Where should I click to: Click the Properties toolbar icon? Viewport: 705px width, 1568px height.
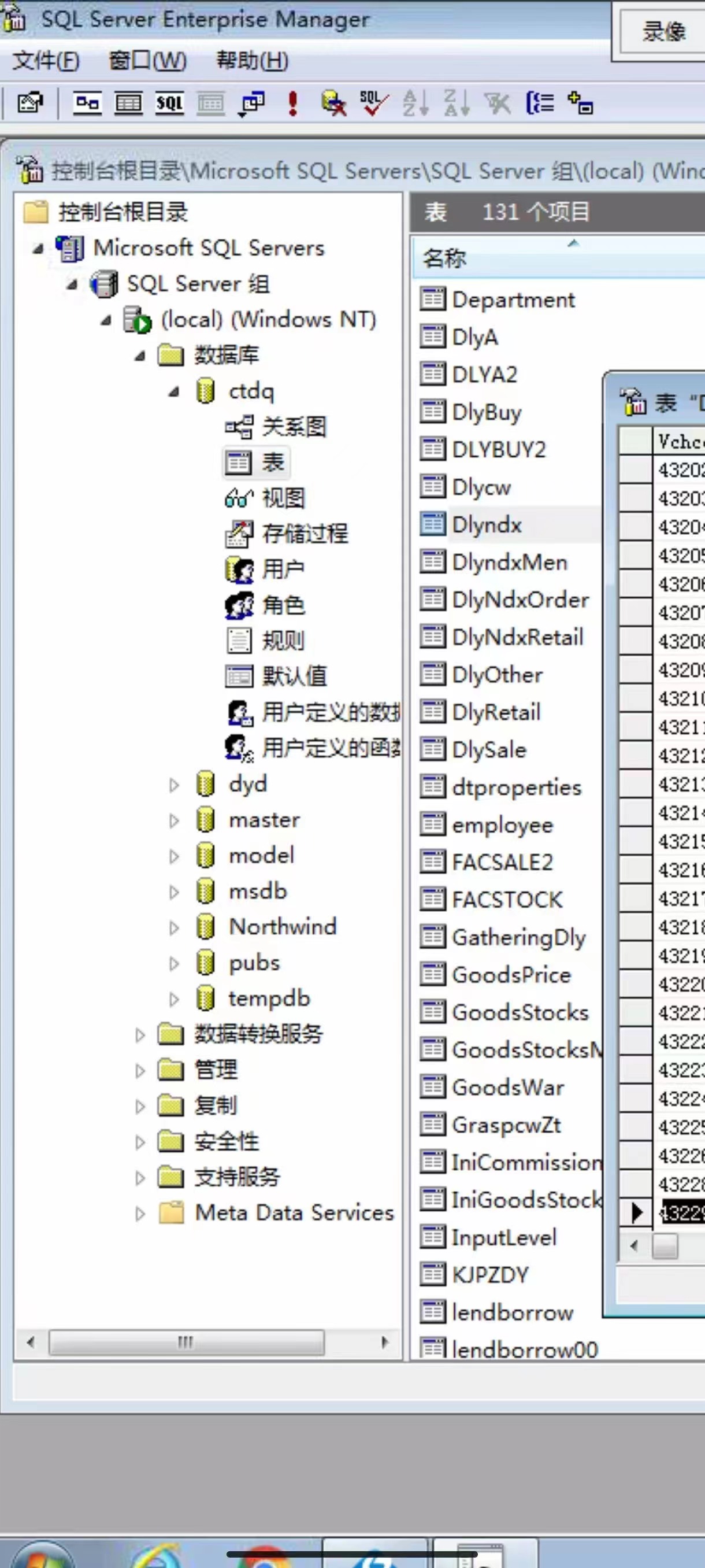(31, 103)
